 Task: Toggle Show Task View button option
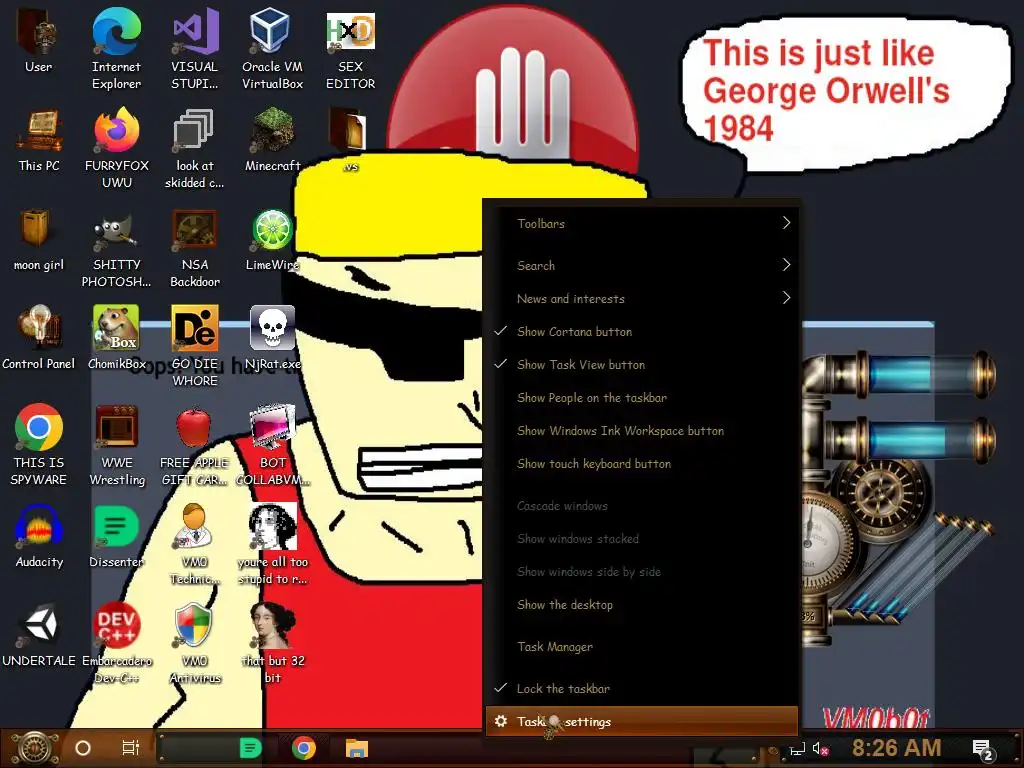tap(641, 365)
